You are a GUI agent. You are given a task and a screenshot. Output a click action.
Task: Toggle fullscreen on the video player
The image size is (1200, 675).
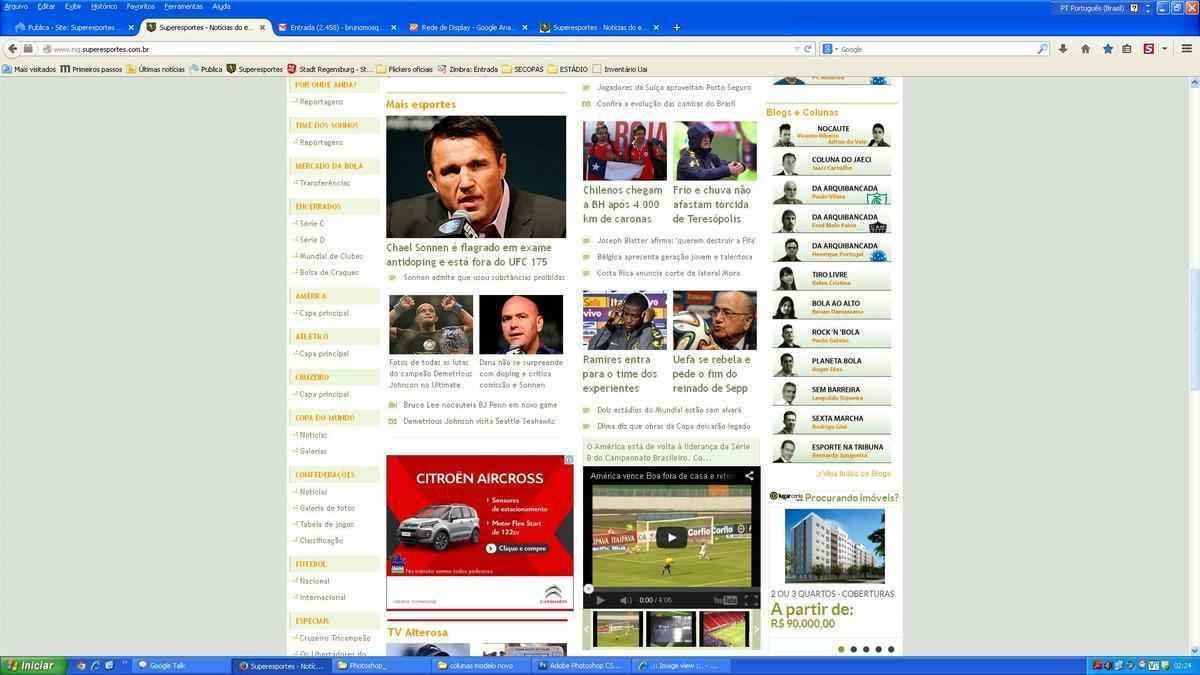[750, 600]
